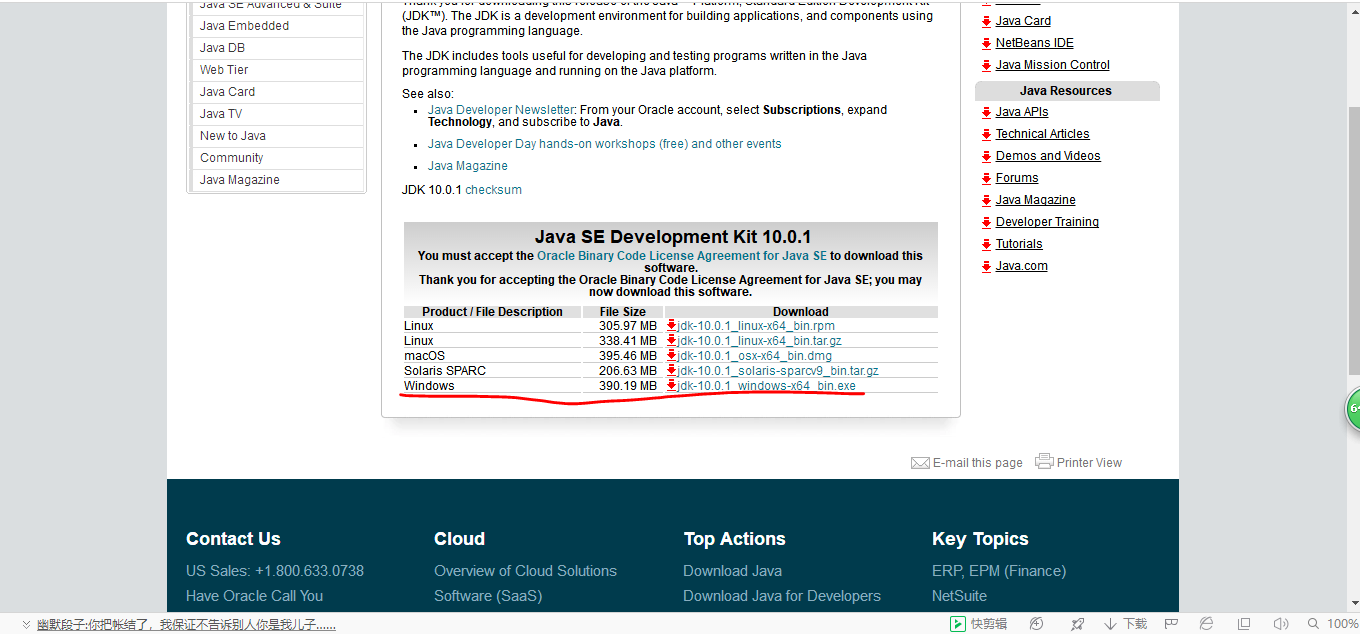1360x634 pixels.
Task: Click the macOS row label
Action: [425, 356]
